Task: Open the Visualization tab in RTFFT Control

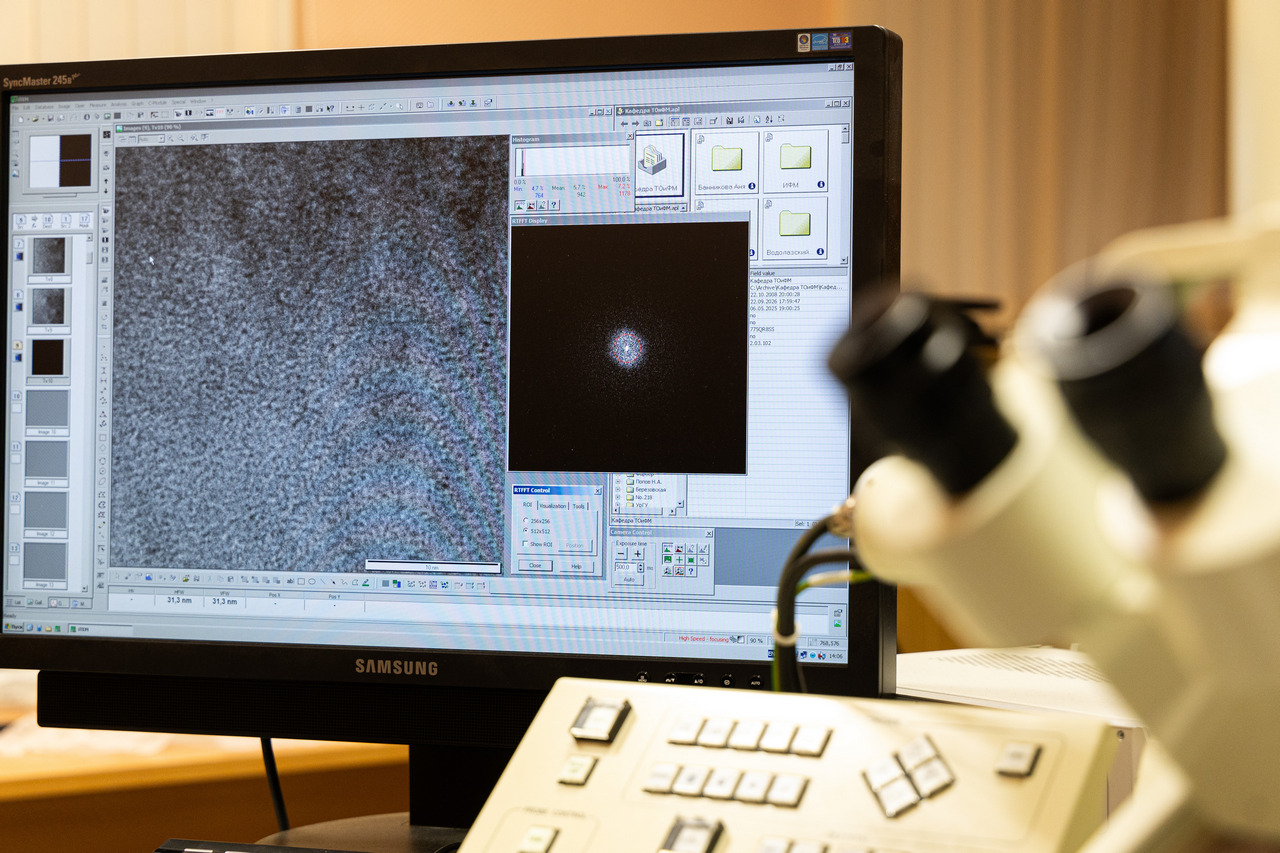Action: tap(552, 506)
